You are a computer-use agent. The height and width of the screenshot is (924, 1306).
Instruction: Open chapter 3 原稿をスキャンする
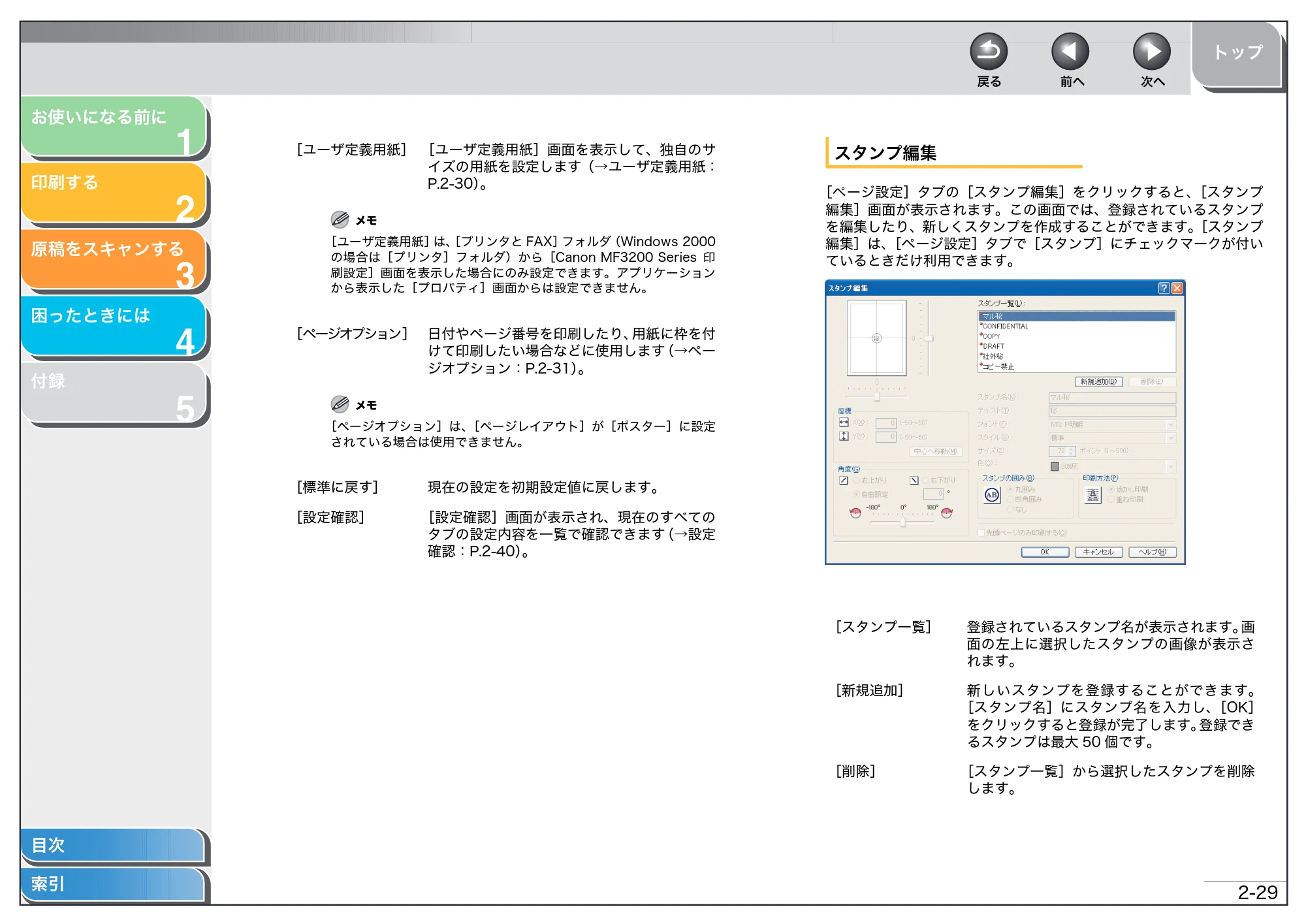coord(114,259)
